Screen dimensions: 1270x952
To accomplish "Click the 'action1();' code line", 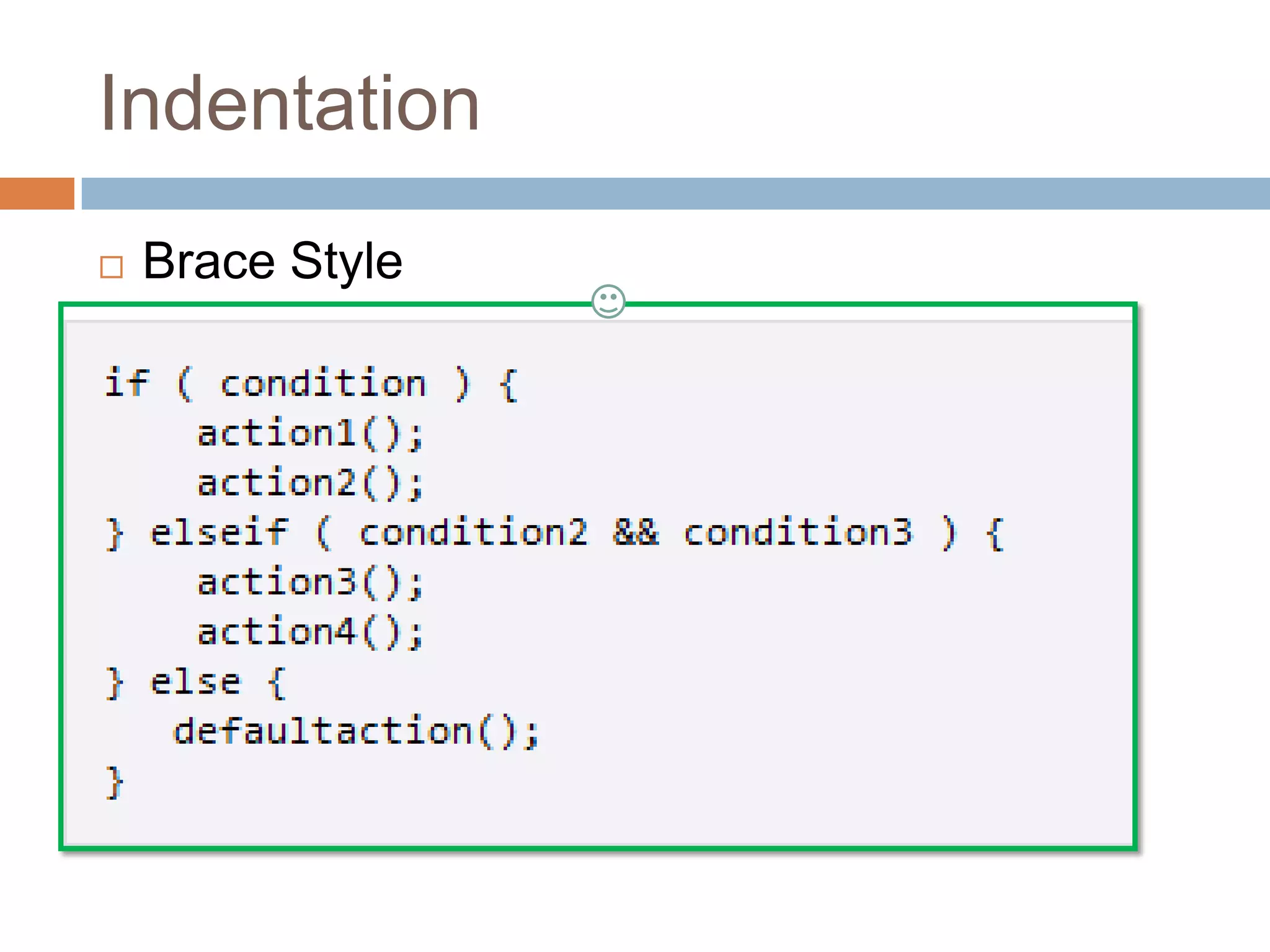I will pos(310,434).
